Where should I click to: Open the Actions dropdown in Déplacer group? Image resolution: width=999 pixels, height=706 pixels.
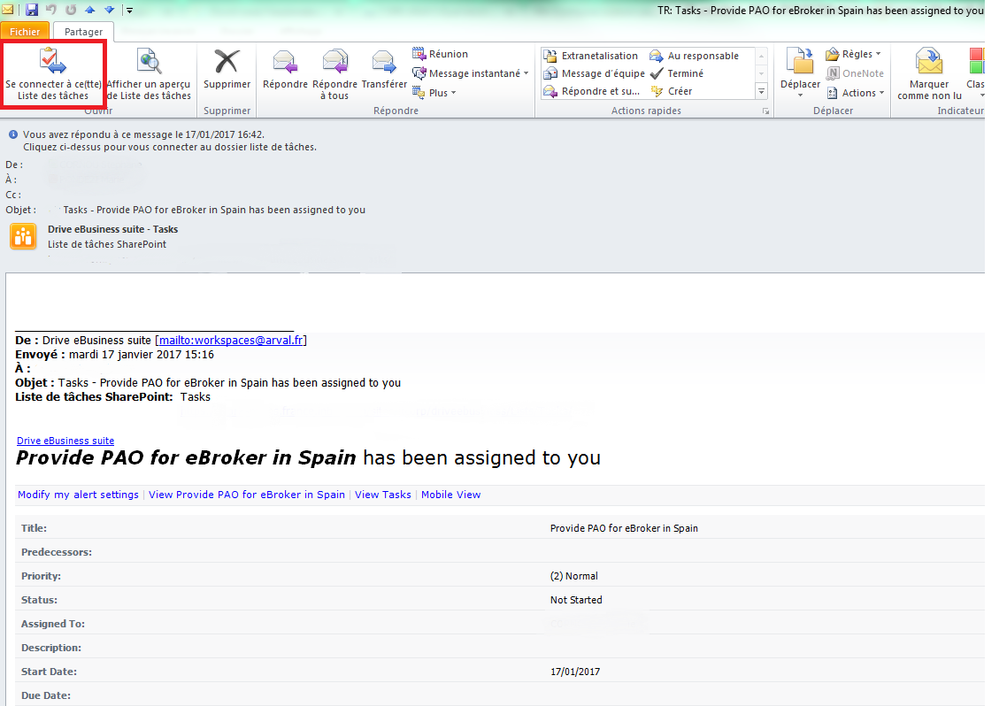855,92
